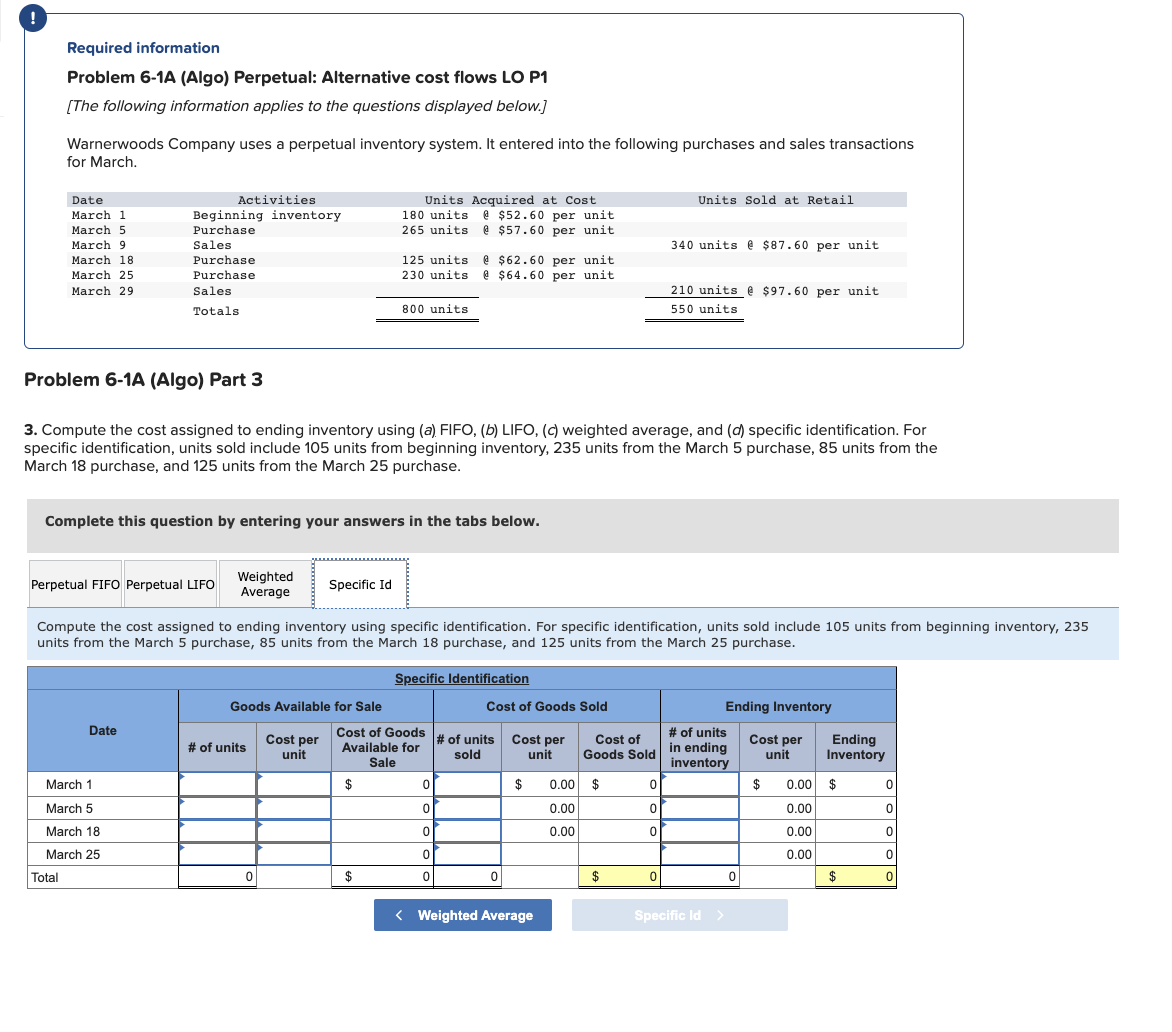
Task: Click the Weighted Average navigation button
Action: click(x=462, y=914)
